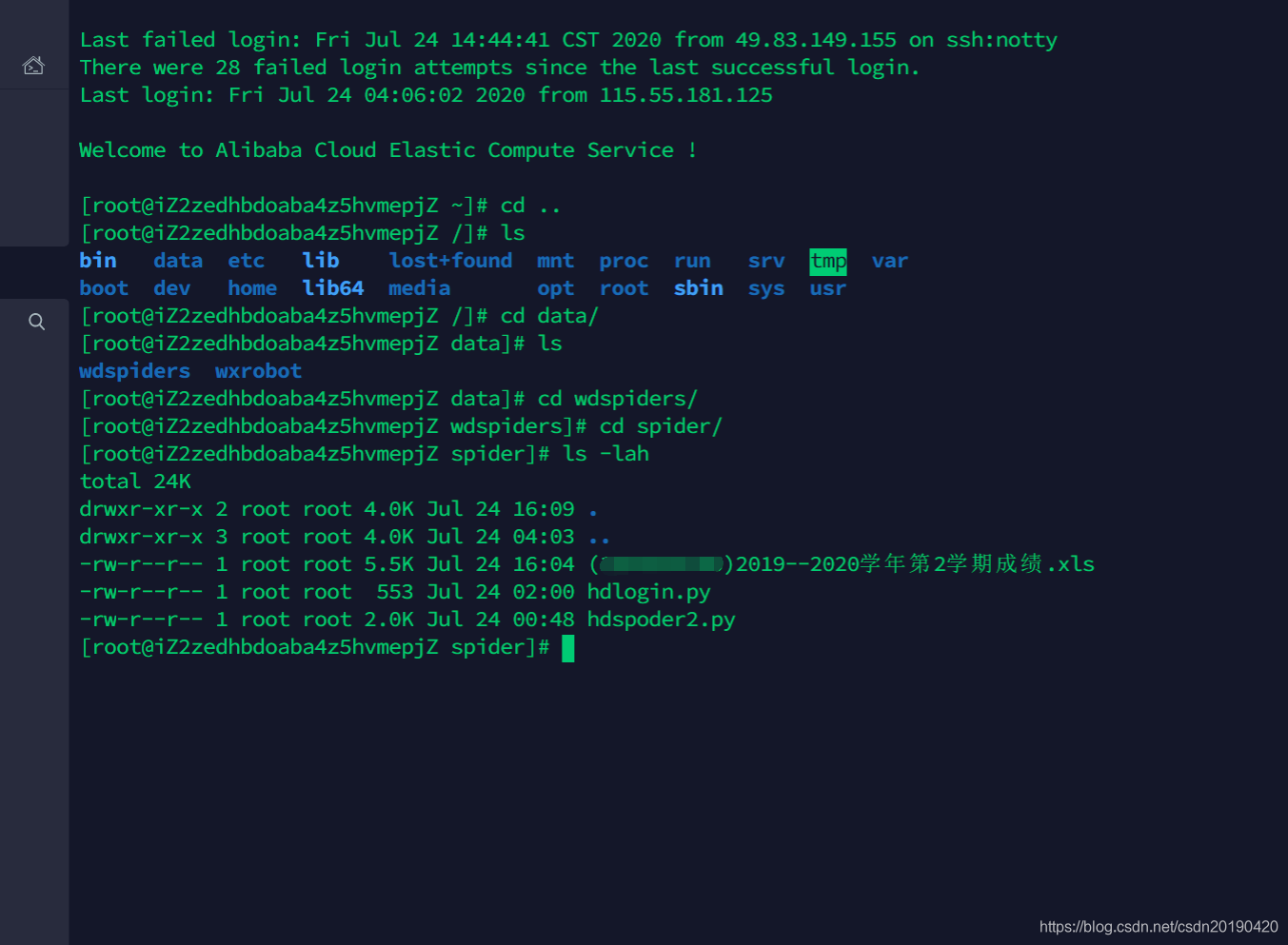Select the 'home' directory name

pos(252,288)
